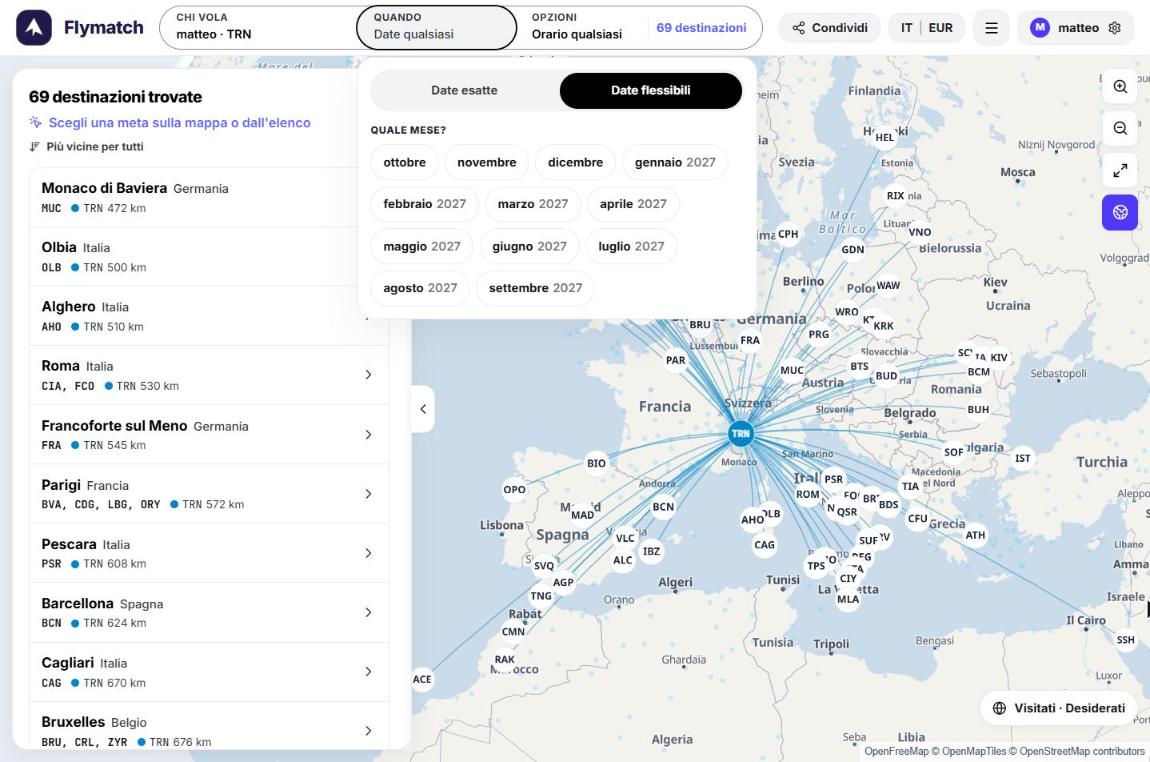1150x762 pixels.
Task: Select the SSH airport marker on map
Action: (x=1125, y=640)
